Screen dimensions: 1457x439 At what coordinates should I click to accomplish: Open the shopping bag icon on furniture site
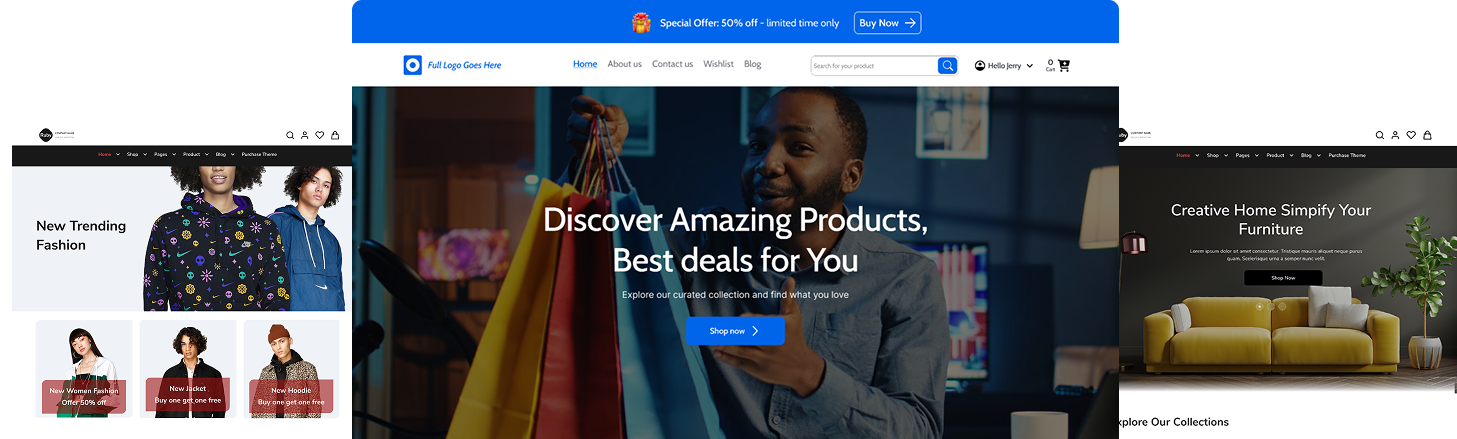pos(1427,135)
